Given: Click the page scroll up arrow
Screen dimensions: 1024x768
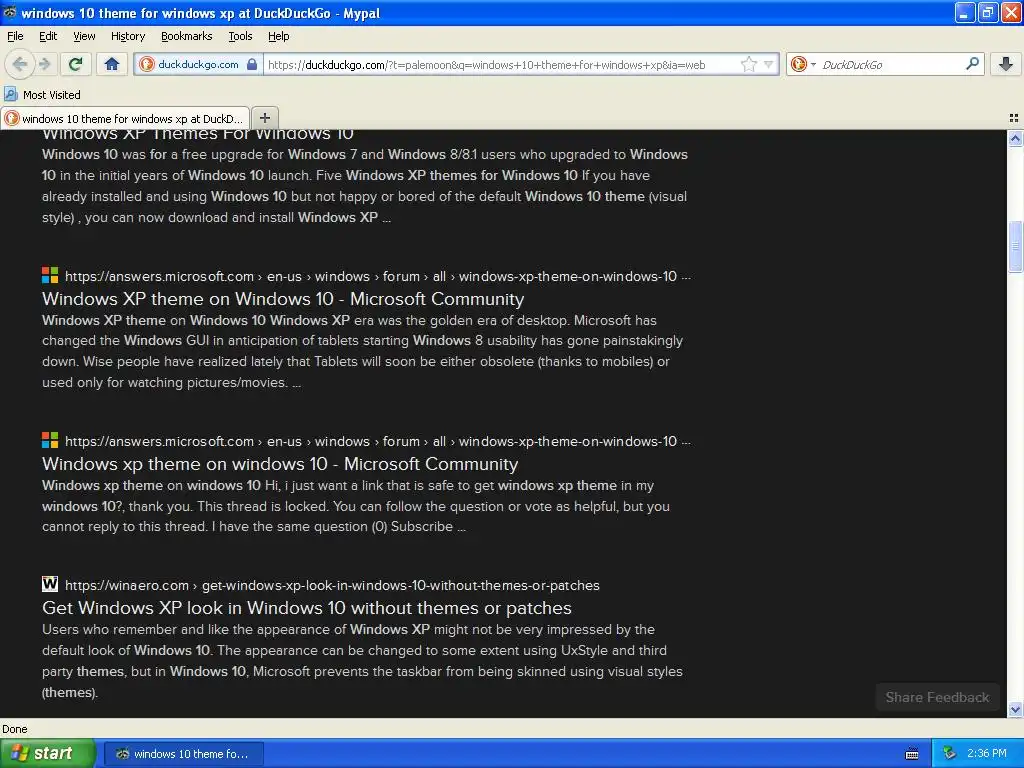Looking at the screenshot, I should coord(1015,138).
